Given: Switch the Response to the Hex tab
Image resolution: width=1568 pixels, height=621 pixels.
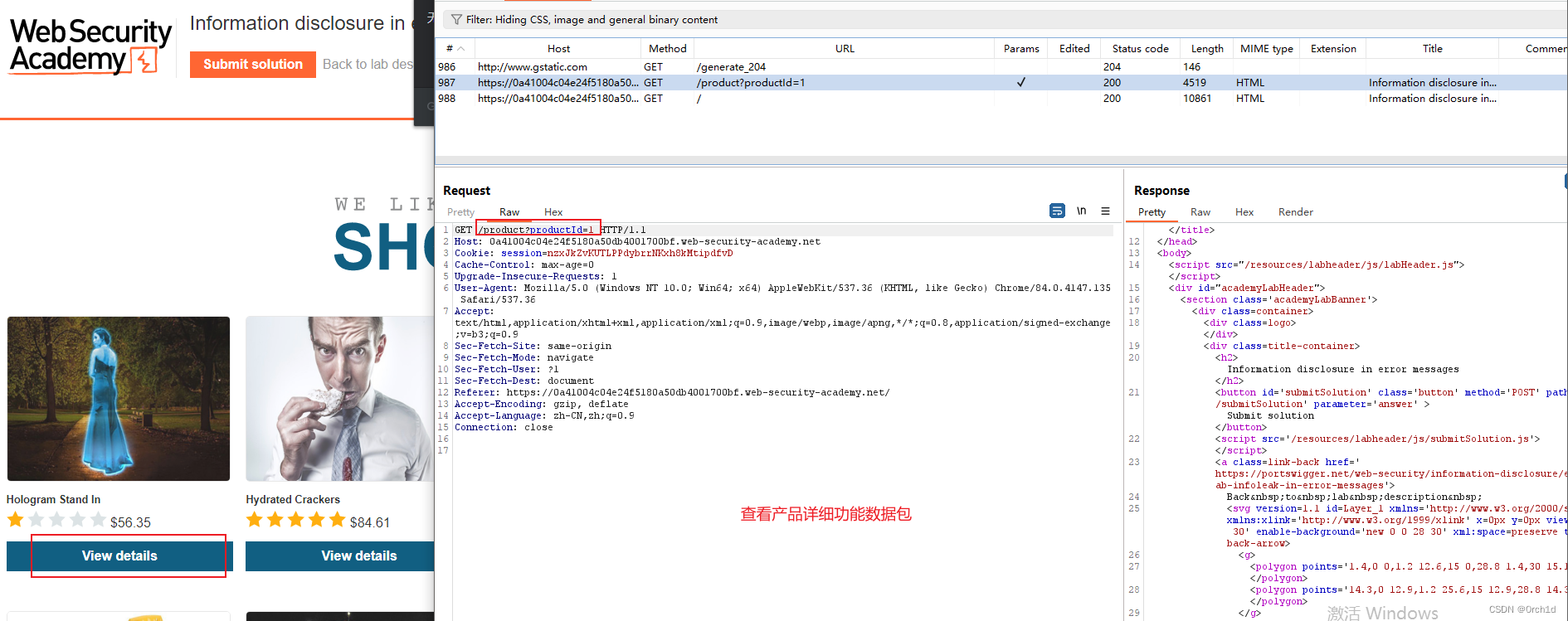Looking at the screenshot, I should pyautogui.click(x=1244, y=212).
